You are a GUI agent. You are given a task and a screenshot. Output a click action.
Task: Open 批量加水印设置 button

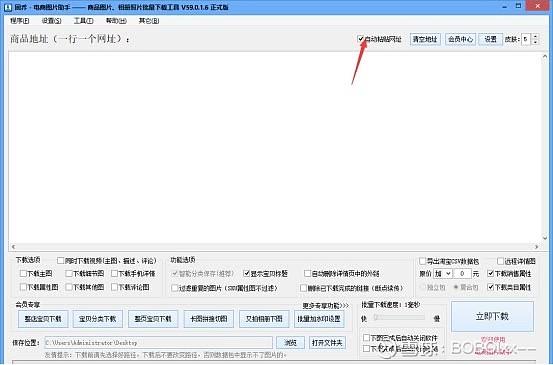(319, 319)
